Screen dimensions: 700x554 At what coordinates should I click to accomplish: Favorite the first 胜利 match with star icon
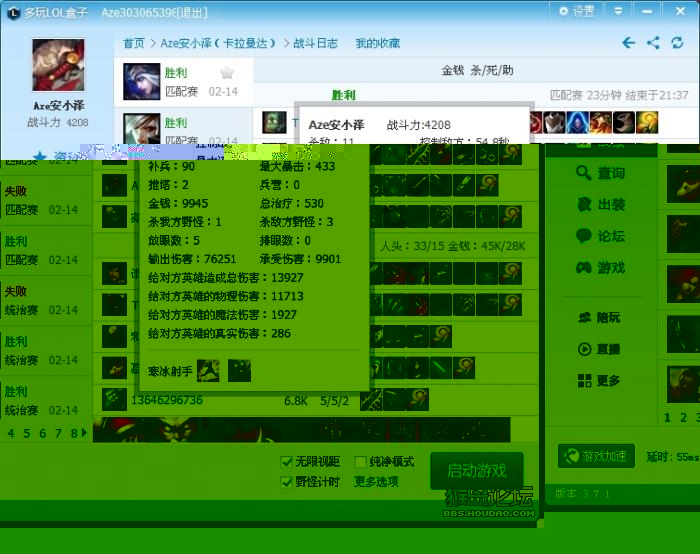tap(227, 72)
